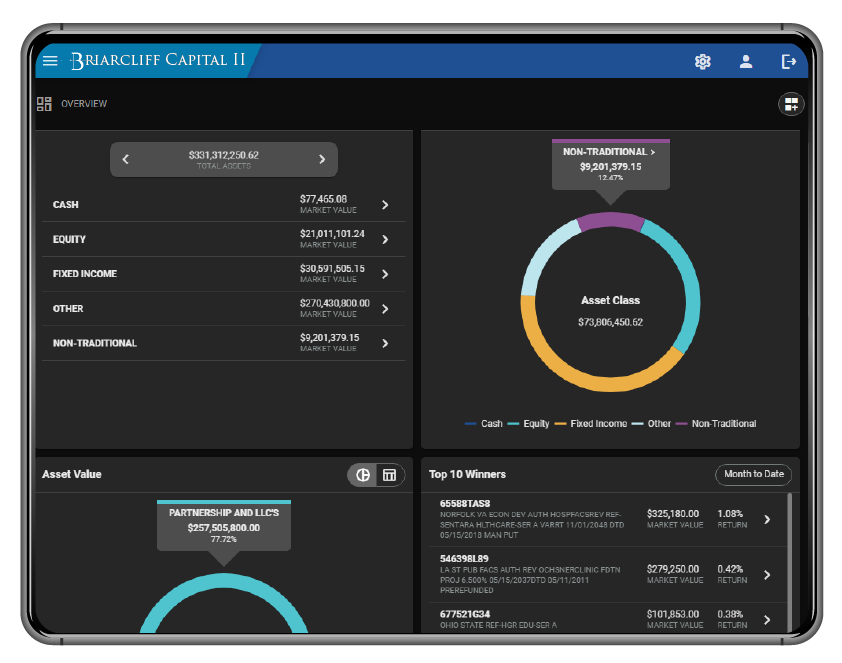Click the logout icon in the header
This screenshot has height=663, width=842.
point(787,61)
